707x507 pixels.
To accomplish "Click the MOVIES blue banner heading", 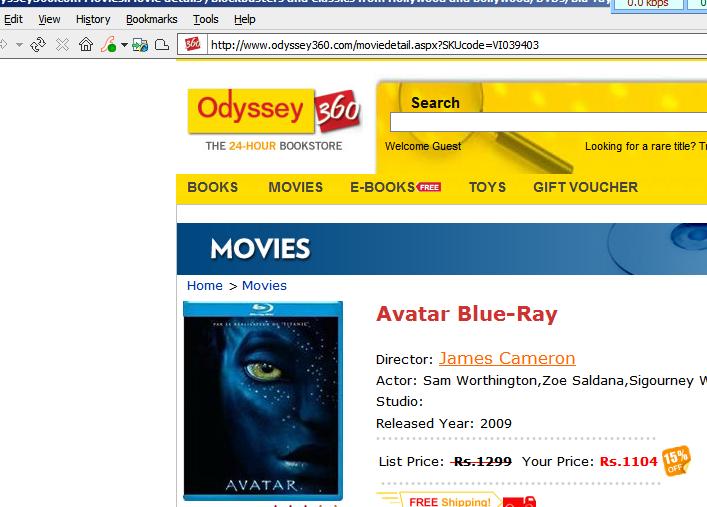I will pos(260,249).
